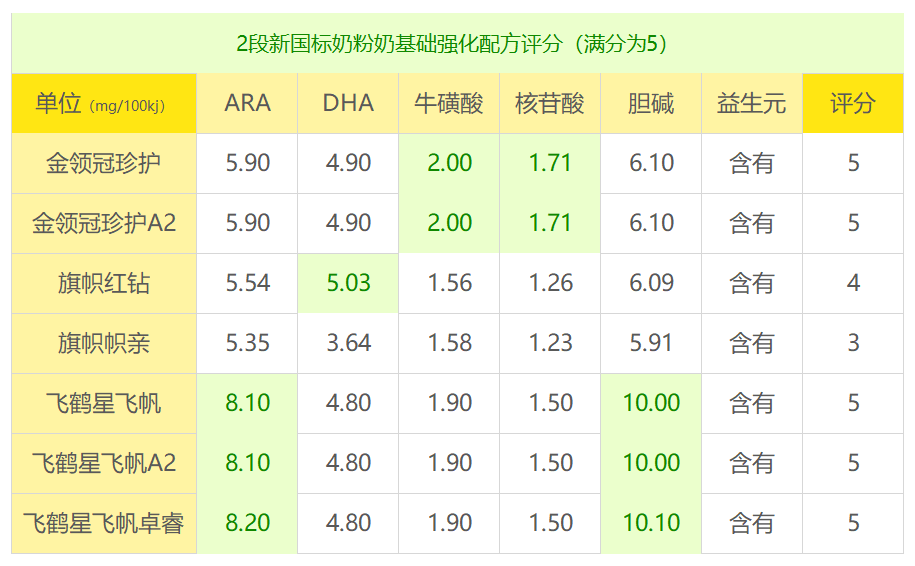Select the 旗帜帜亲 row label
915x566 pixels.
click(x=104, y=343)
